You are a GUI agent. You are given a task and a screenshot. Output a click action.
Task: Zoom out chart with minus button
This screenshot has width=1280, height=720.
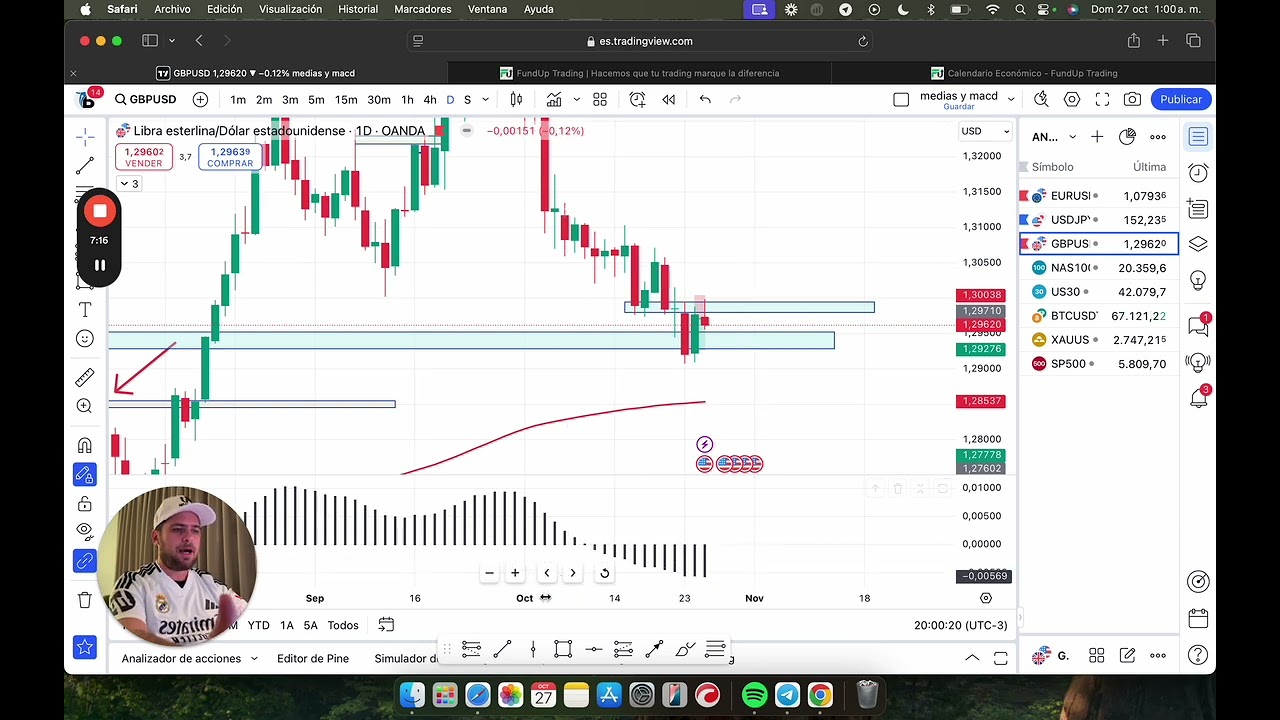[489, 573]
